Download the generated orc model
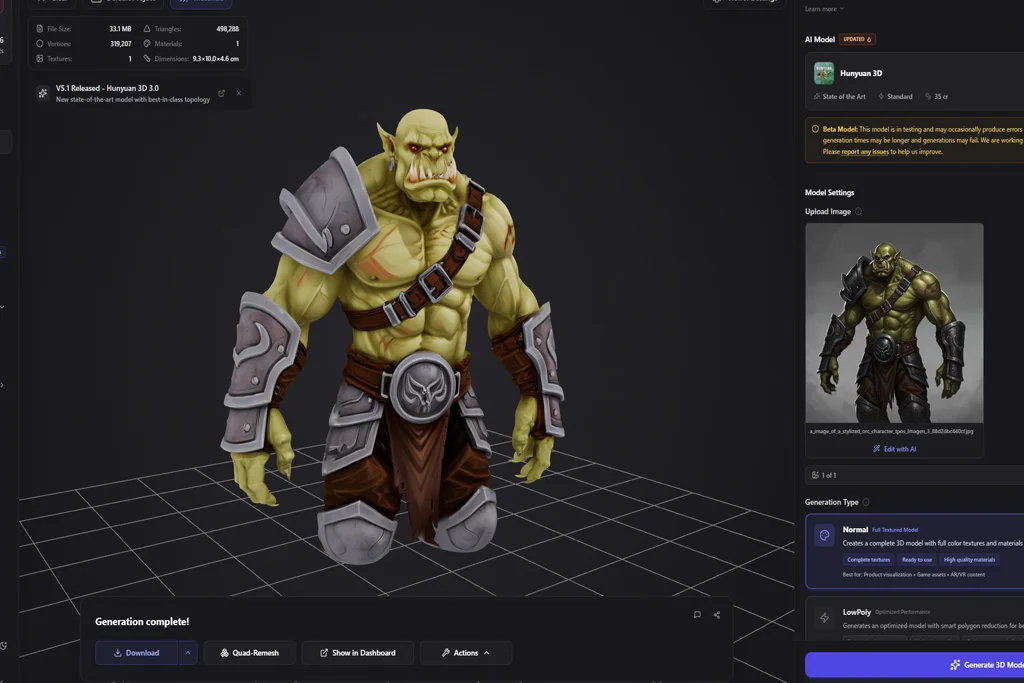The image size is (1024, 683). pos(136,652)
